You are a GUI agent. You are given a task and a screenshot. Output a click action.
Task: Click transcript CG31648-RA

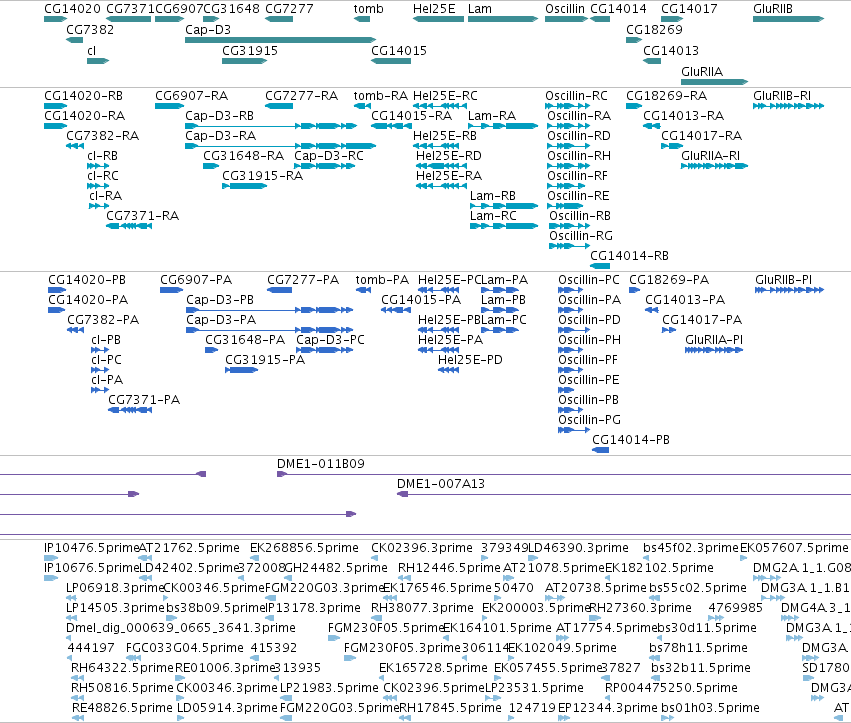(244, 156)
